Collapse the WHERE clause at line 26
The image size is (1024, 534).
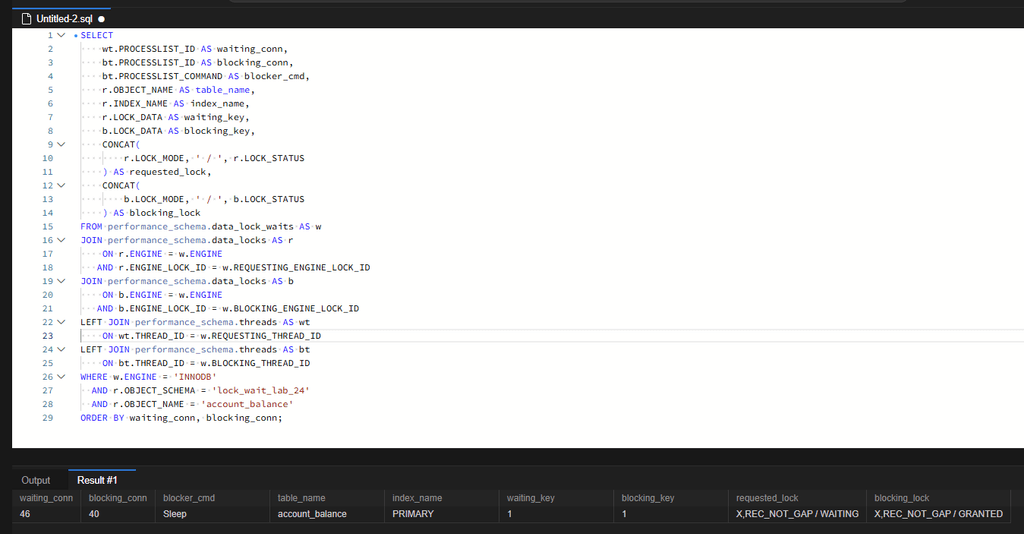tap(61, 377)
